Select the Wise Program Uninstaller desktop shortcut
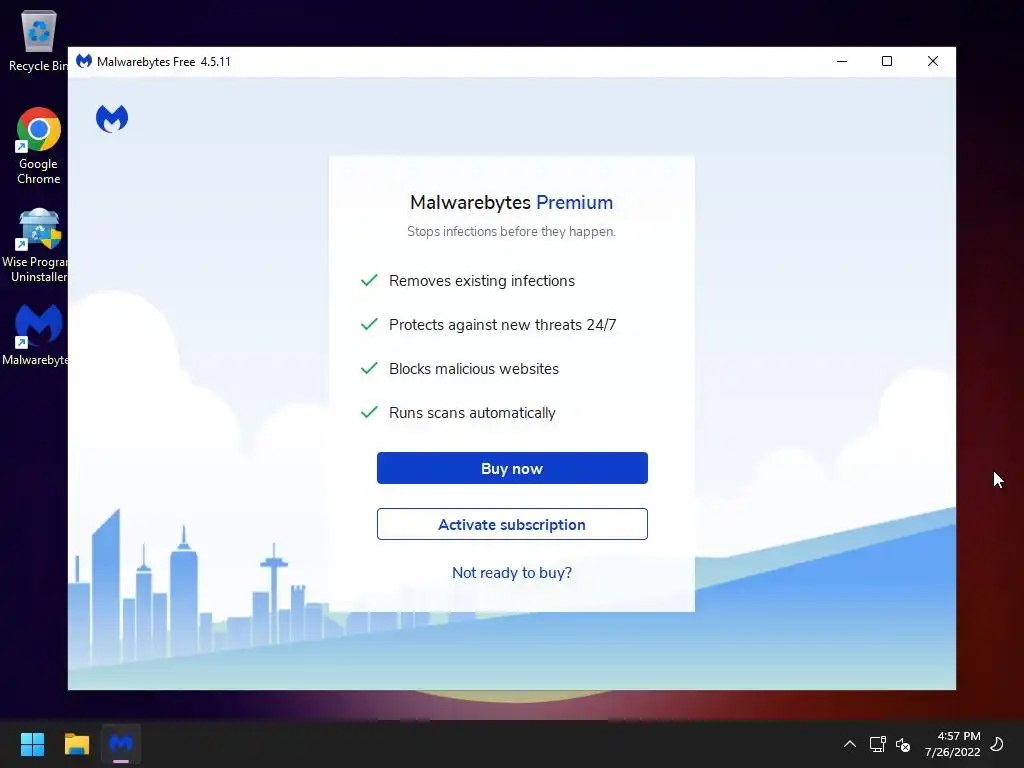This screenshot has width=1024, height=768. point(36,246)
